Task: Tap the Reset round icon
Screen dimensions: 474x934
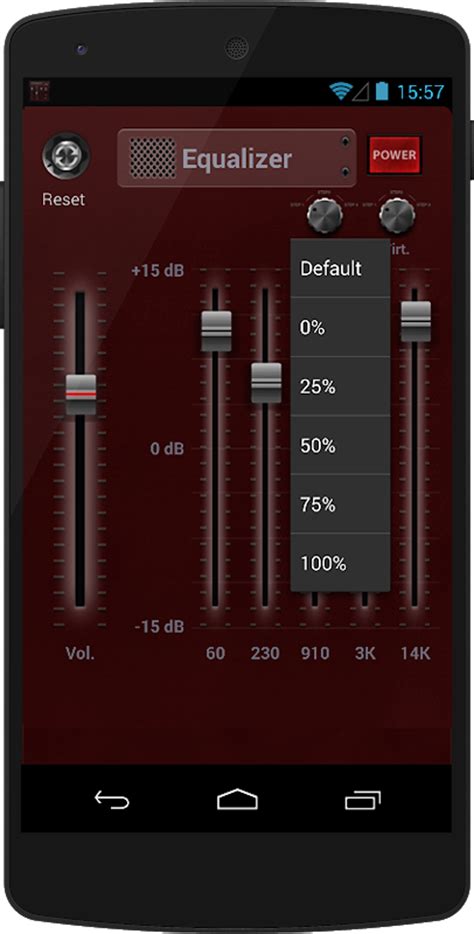Action: pos(66,156)
